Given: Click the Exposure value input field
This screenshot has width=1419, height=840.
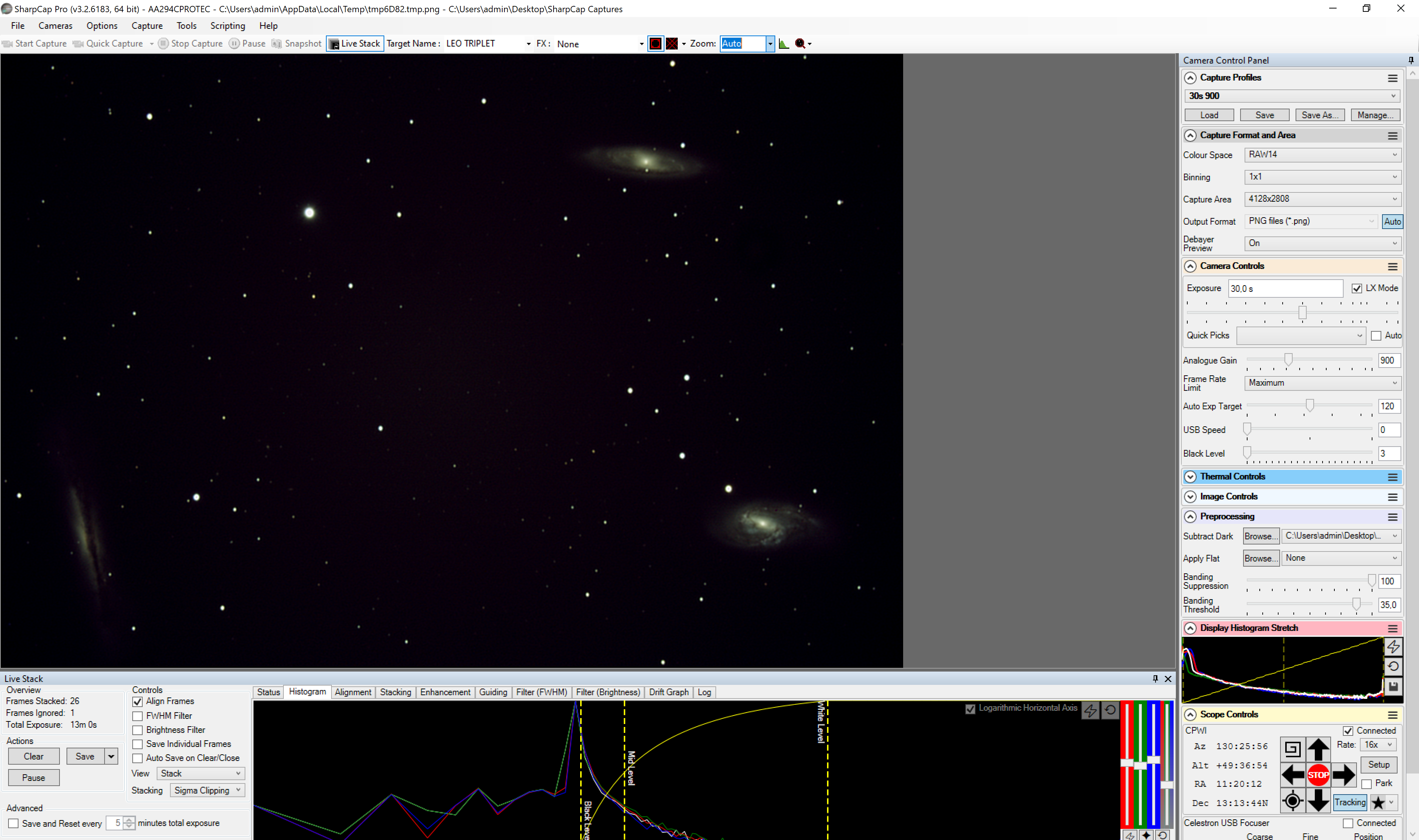Looking at the screenshot, I should pos(1285,288).
